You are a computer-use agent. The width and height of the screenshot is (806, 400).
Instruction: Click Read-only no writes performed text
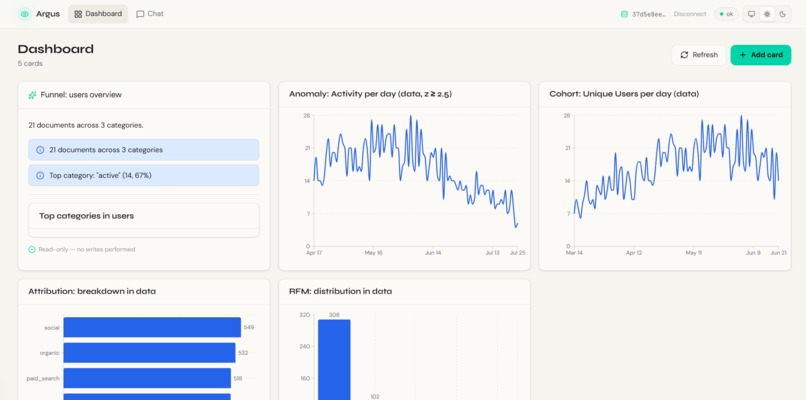87,249
